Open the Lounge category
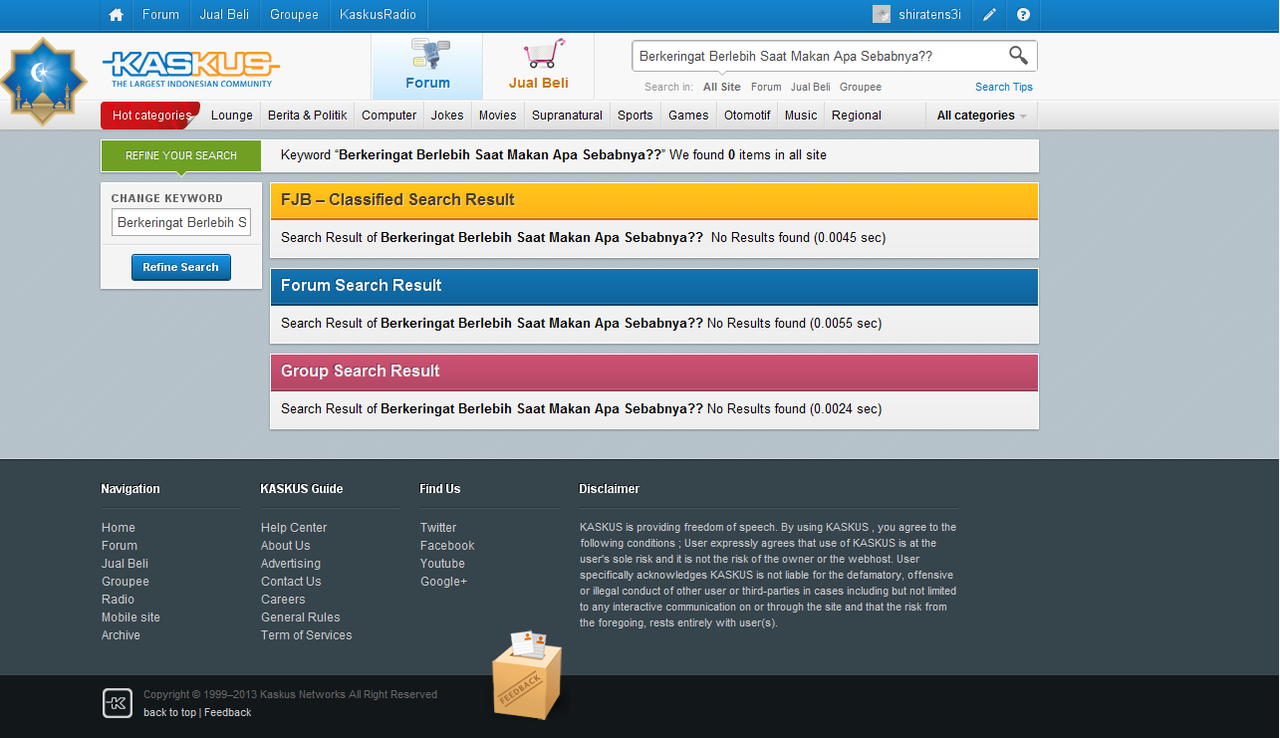The width and height of the screenshot is (1280, 738). 232,115
